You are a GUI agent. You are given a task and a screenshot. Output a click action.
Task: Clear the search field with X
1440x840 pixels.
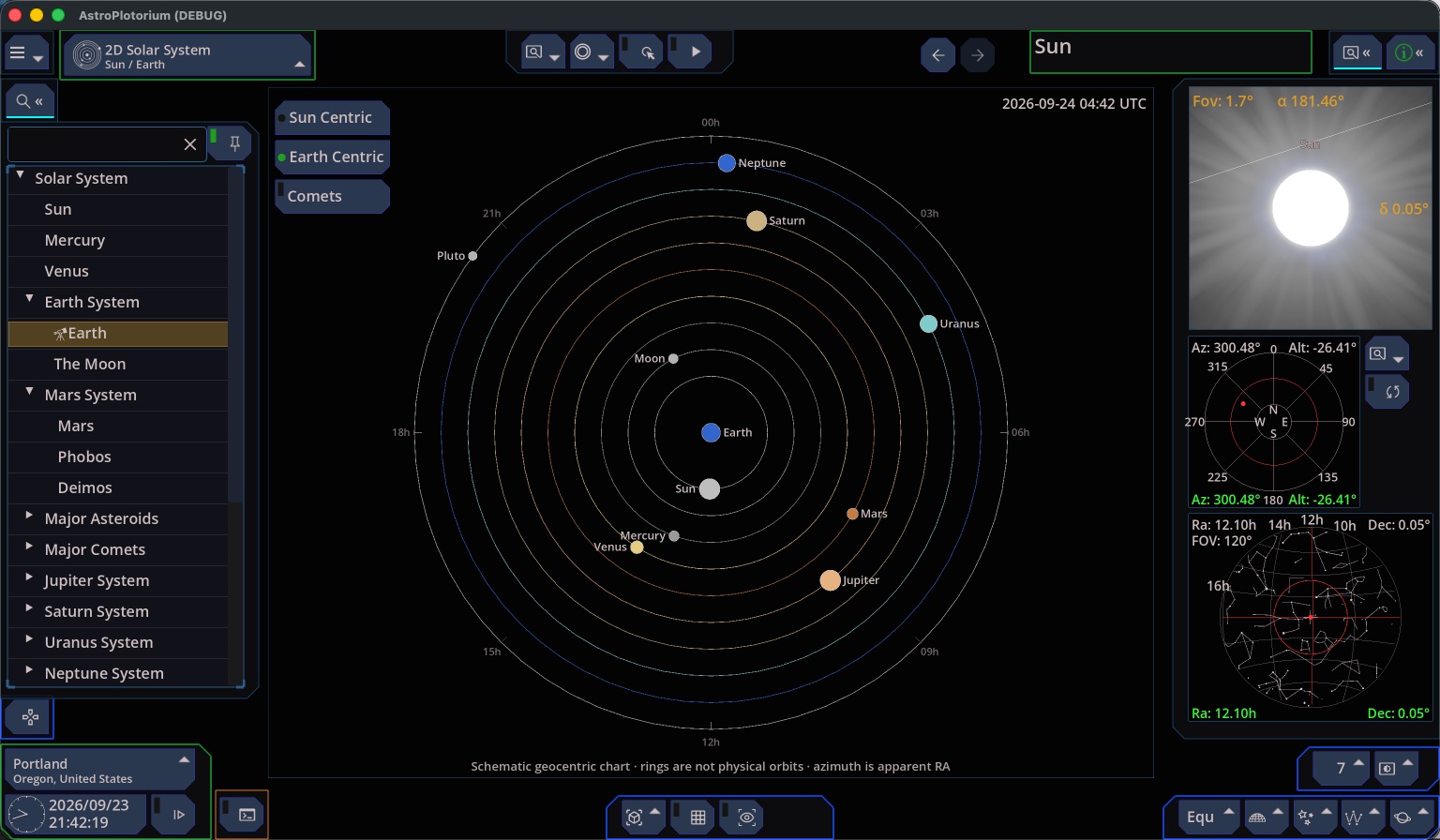(189, 143)
